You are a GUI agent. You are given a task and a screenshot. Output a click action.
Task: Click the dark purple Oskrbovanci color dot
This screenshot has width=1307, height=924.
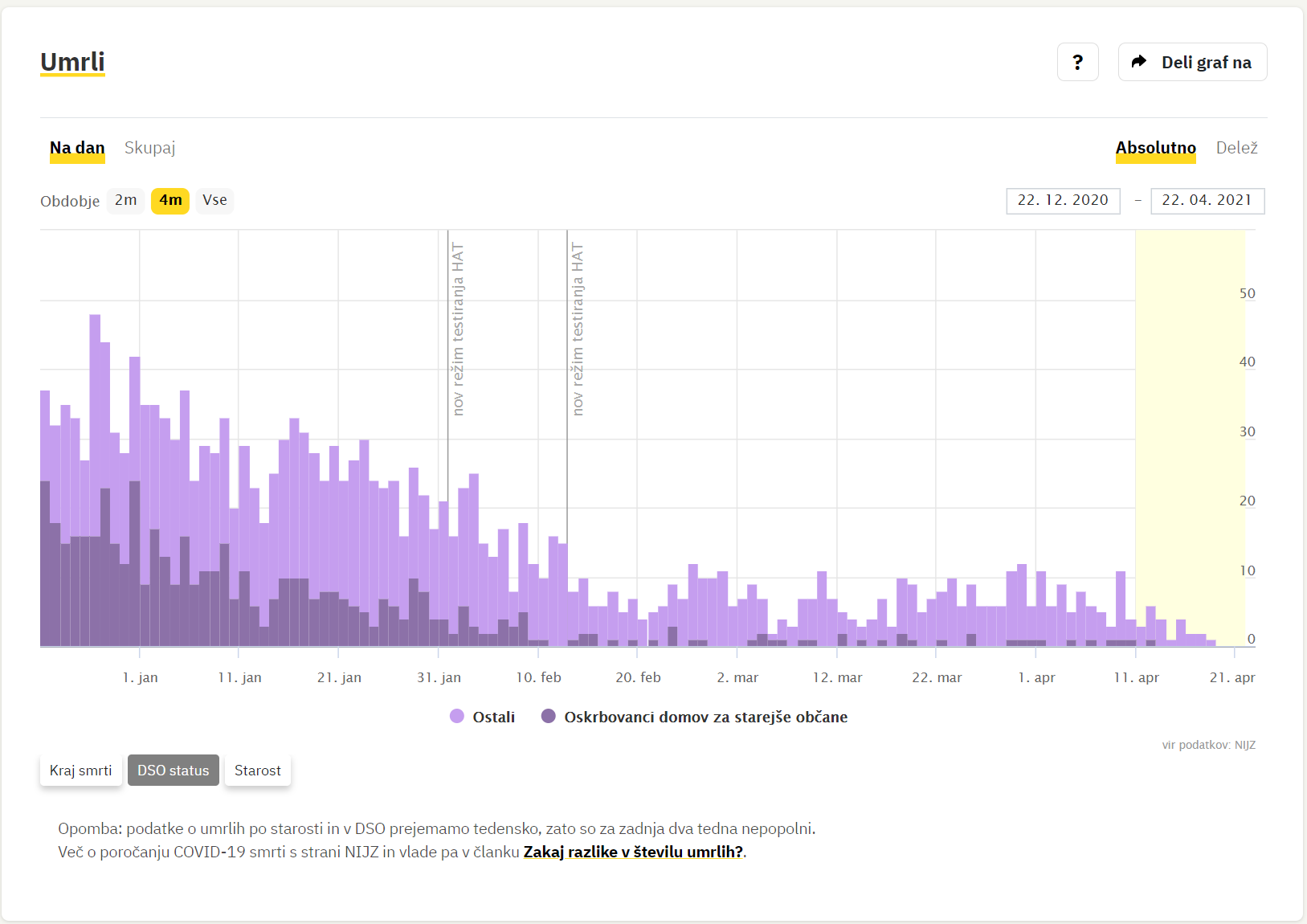click(549, 716)
